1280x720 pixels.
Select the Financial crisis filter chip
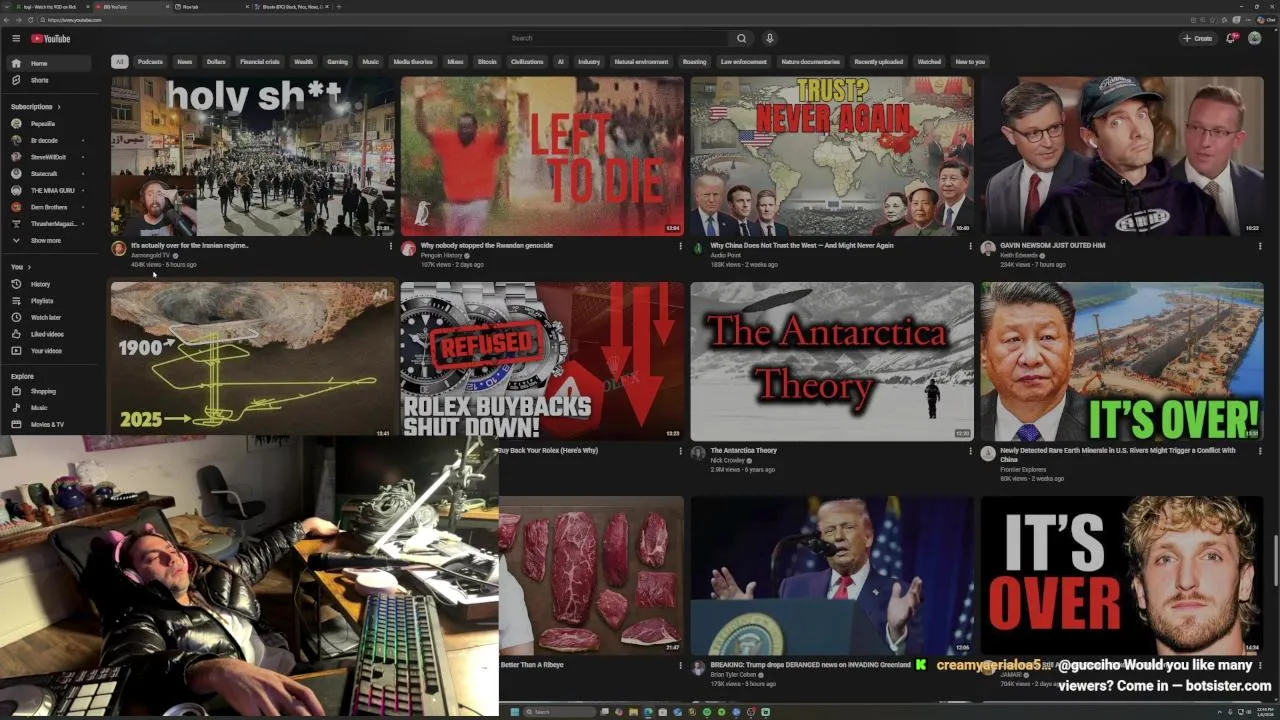[260, 62]
